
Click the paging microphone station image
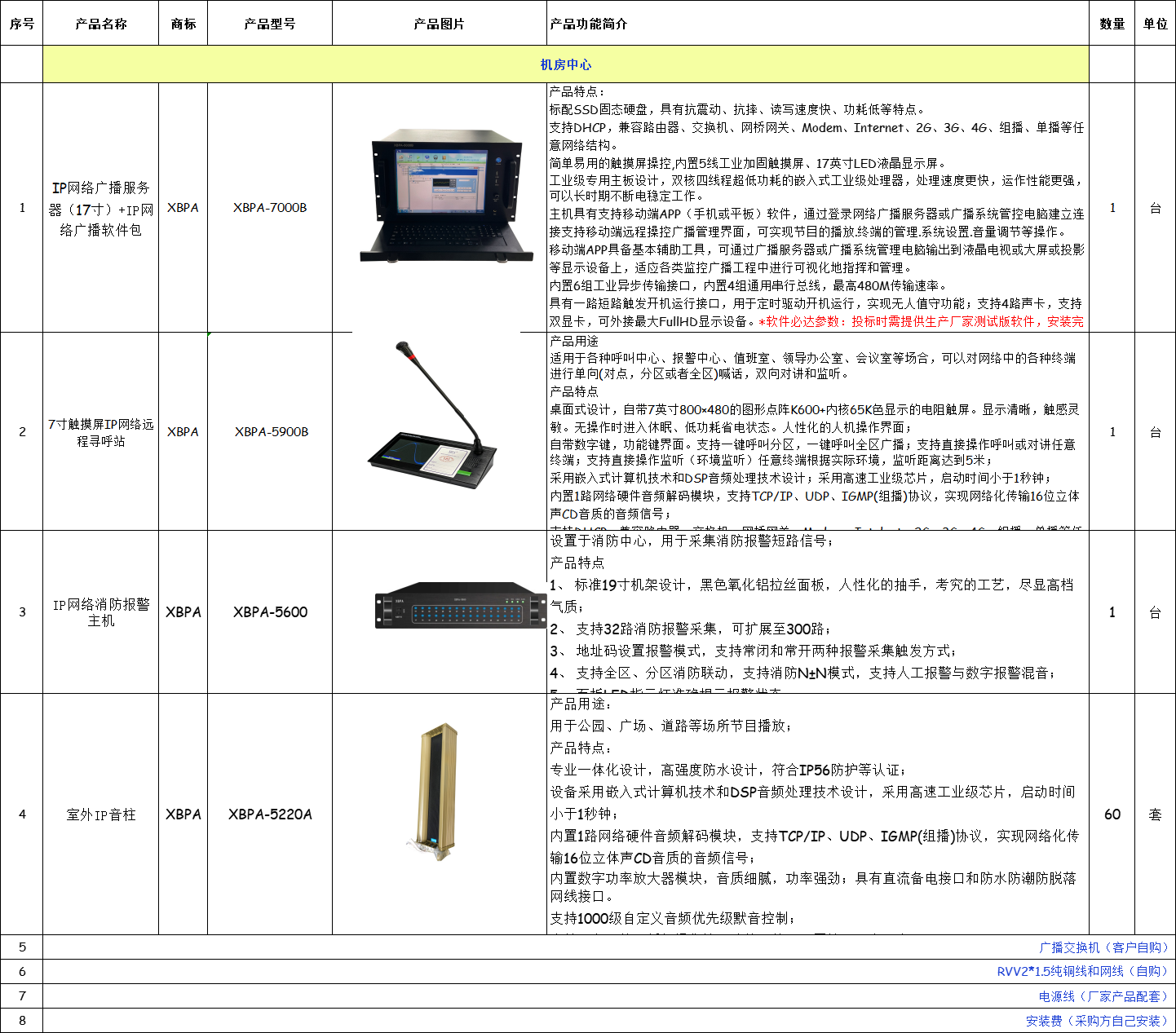pos(434,415)
